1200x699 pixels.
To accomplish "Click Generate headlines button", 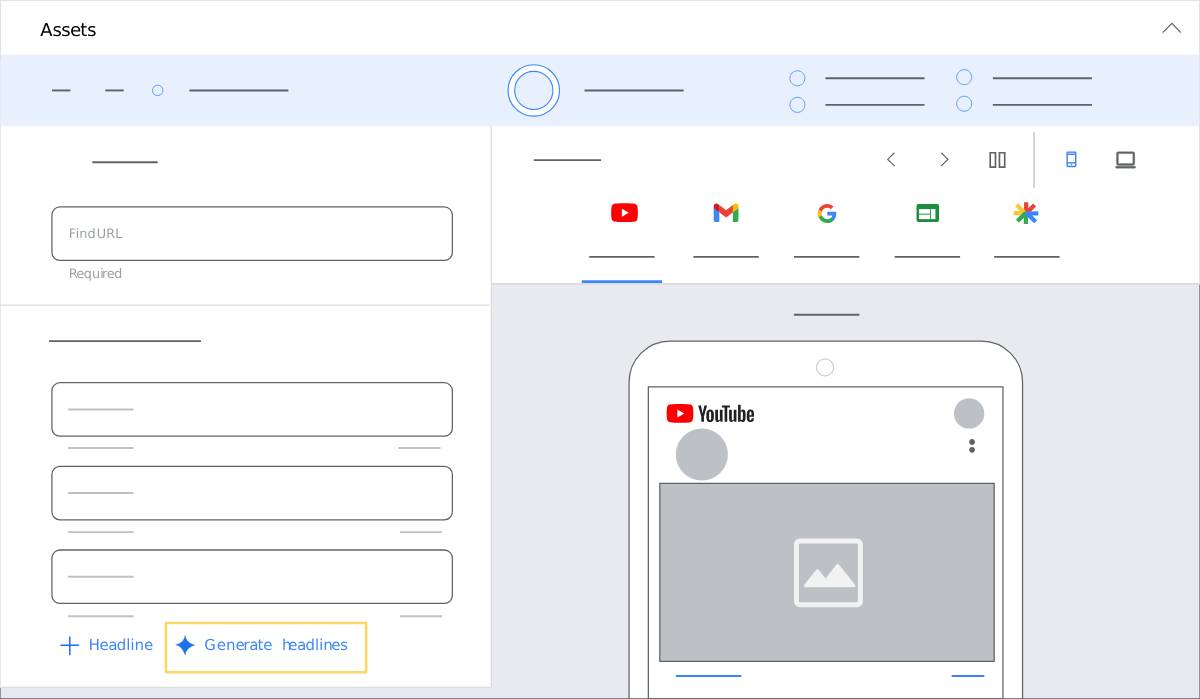I will (x=266, y=647).
